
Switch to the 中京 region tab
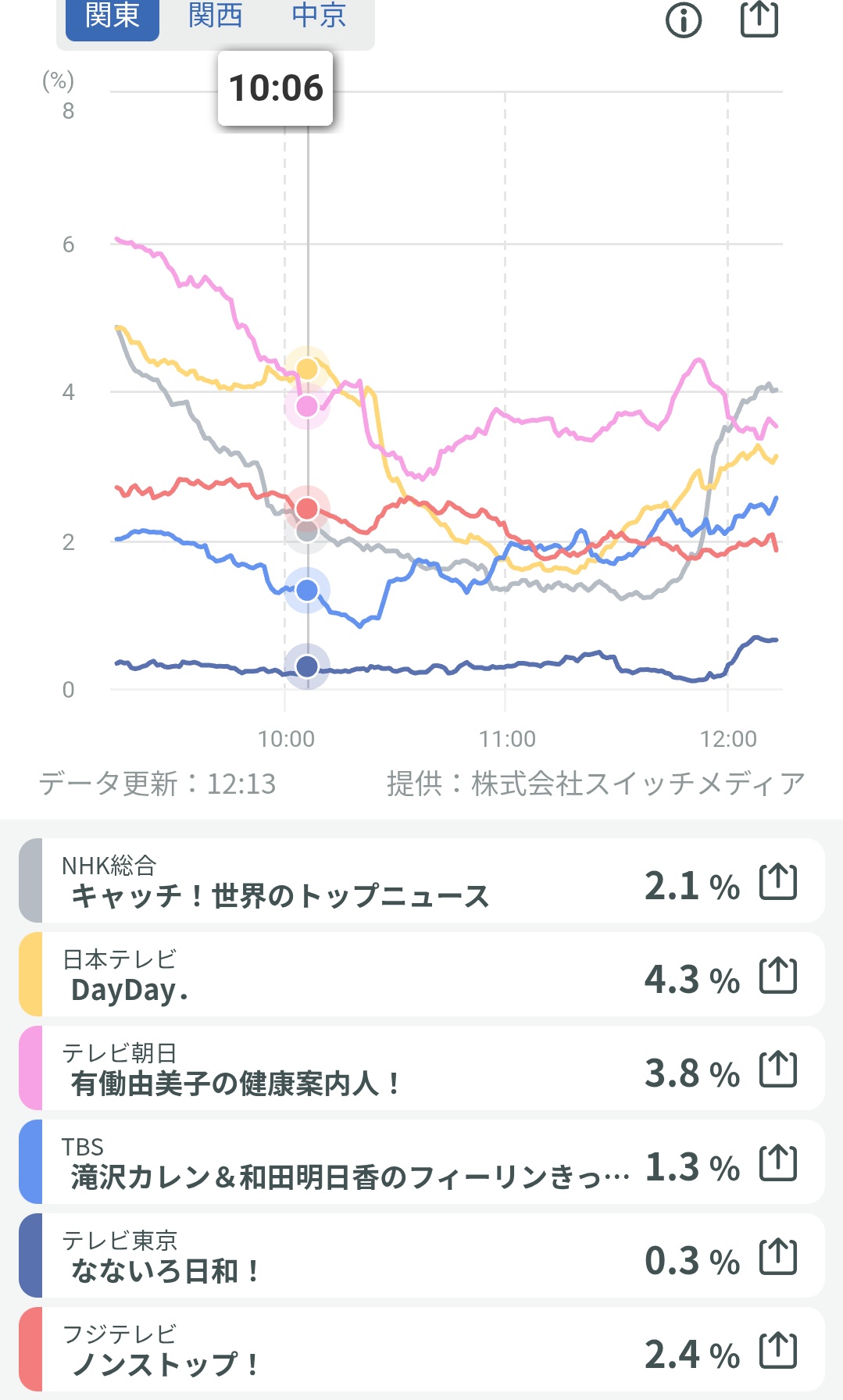click(x=319, y=16)
